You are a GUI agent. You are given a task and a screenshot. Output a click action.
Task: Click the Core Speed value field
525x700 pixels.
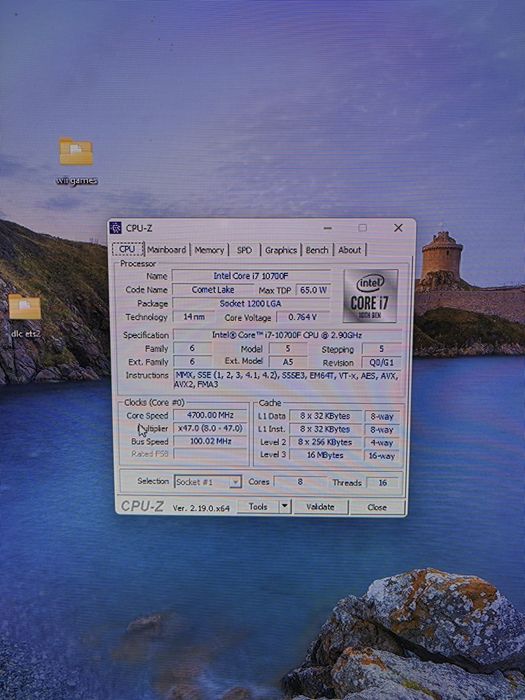point(210,415)
